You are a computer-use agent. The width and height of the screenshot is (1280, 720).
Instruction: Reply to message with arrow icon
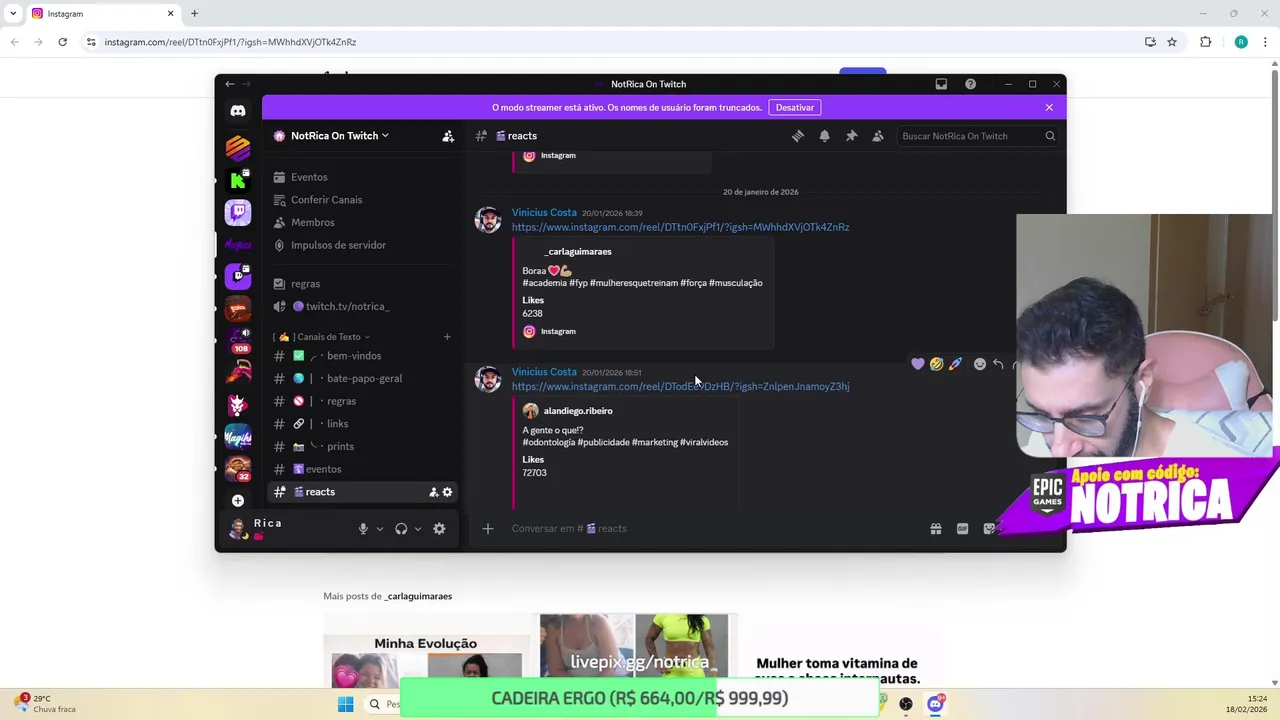coord(998,364)
